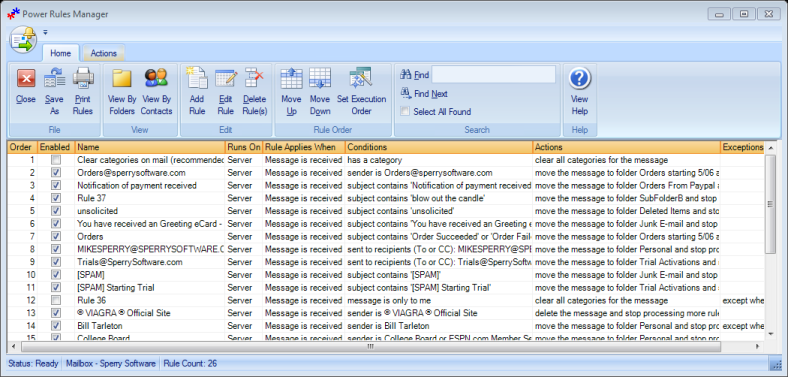This screenshot has width=788, height=377.
Task: Uncheck the VIAGRA Official Site rule checkbox
Action: (x=56, y=313)
